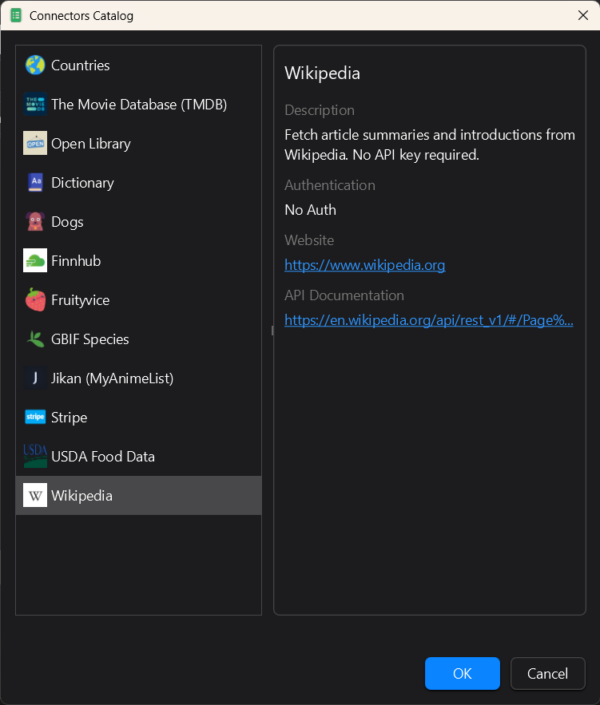Click the TMDB connector icon

35,104
